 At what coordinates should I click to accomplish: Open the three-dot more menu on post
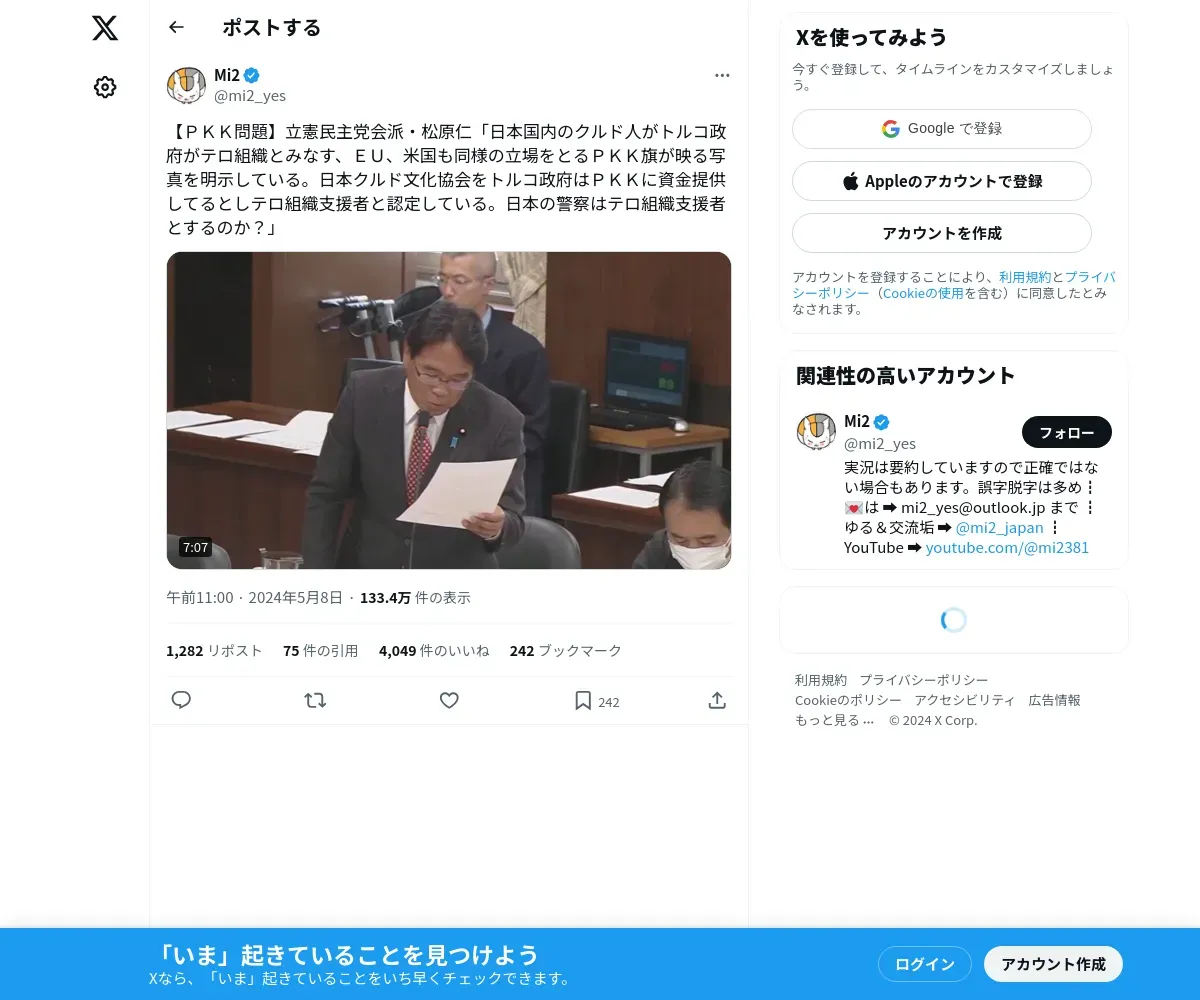[722, 75]
